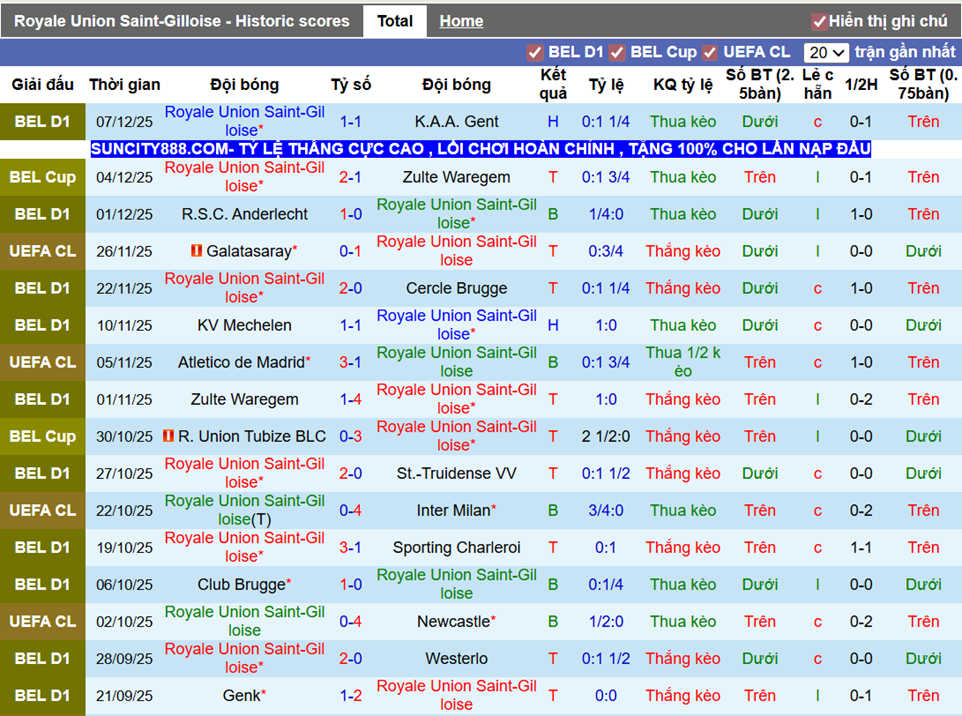Open Zulte Waregem team on 04/12/25 row

(x=456, y=177)
